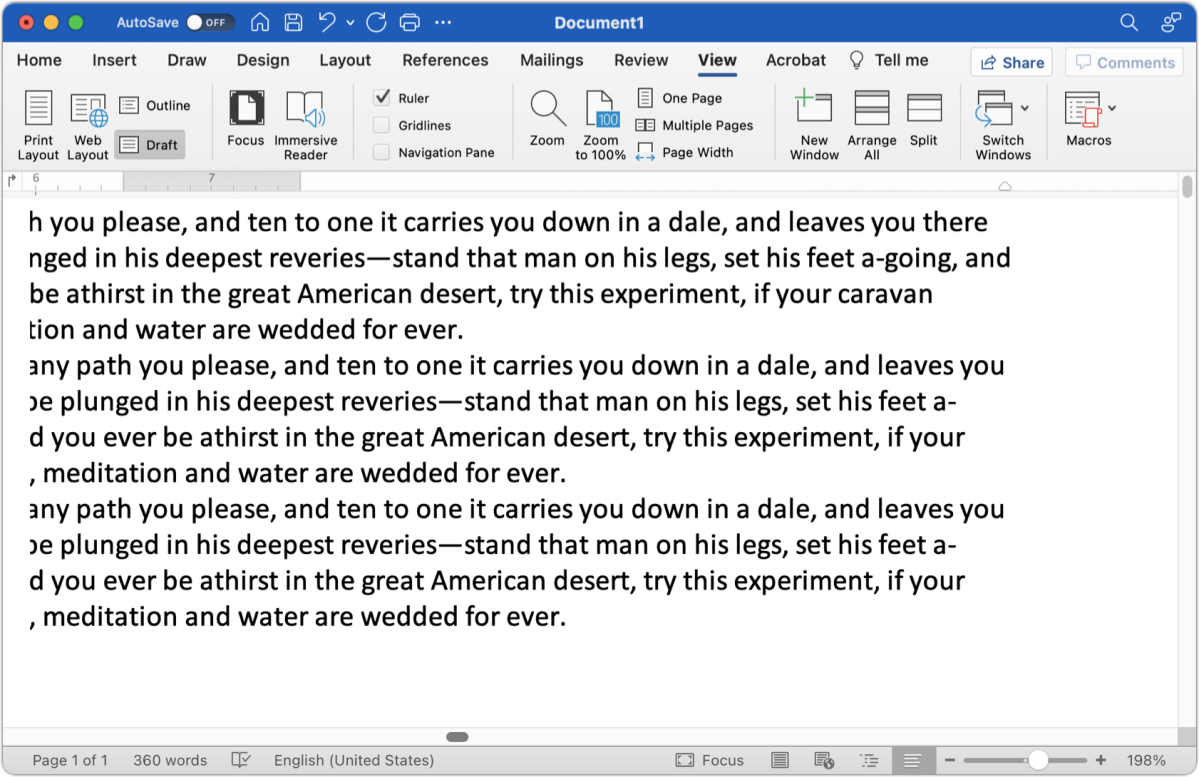The image size is (1199, 777).
Task: Adjust the zoom slider handle
Action: (1038, 760)
